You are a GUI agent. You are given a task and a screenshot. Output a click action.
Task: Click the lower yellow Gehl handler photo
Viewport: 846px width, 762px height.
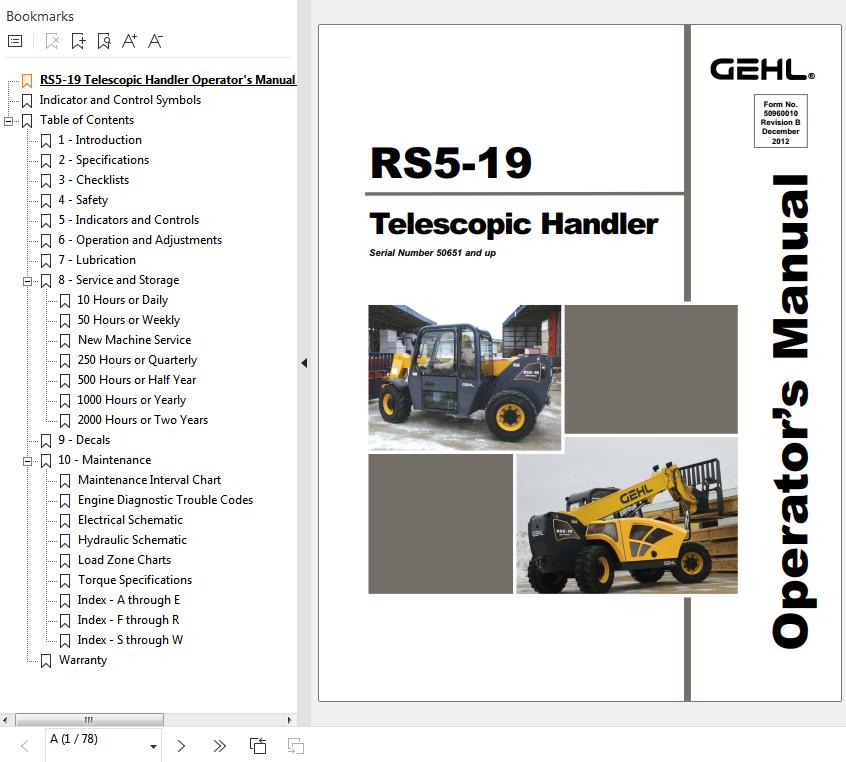(626, 516)
